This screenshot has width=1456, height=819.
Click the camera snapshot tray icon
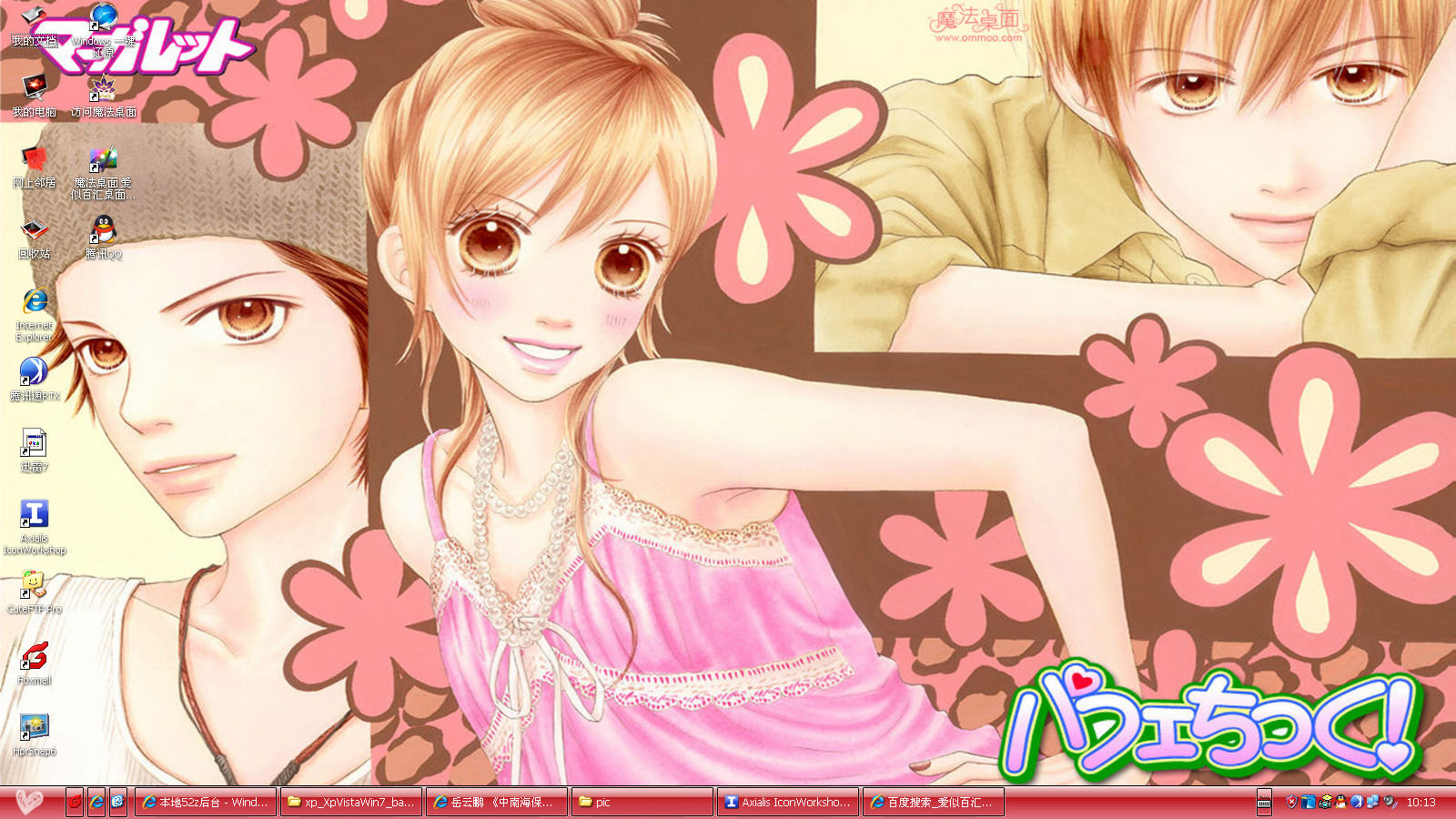1325,802
